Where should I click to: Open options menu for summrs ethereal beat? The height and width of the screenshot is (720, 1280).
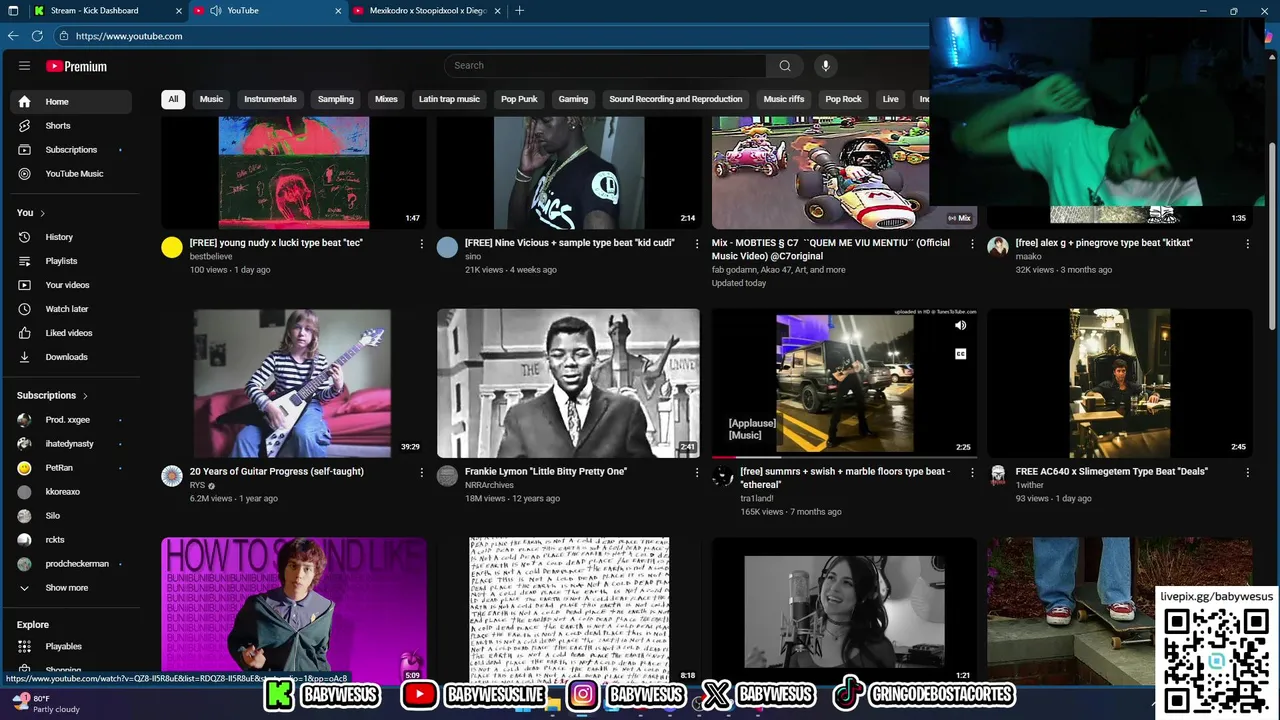[x=972, y=472]
